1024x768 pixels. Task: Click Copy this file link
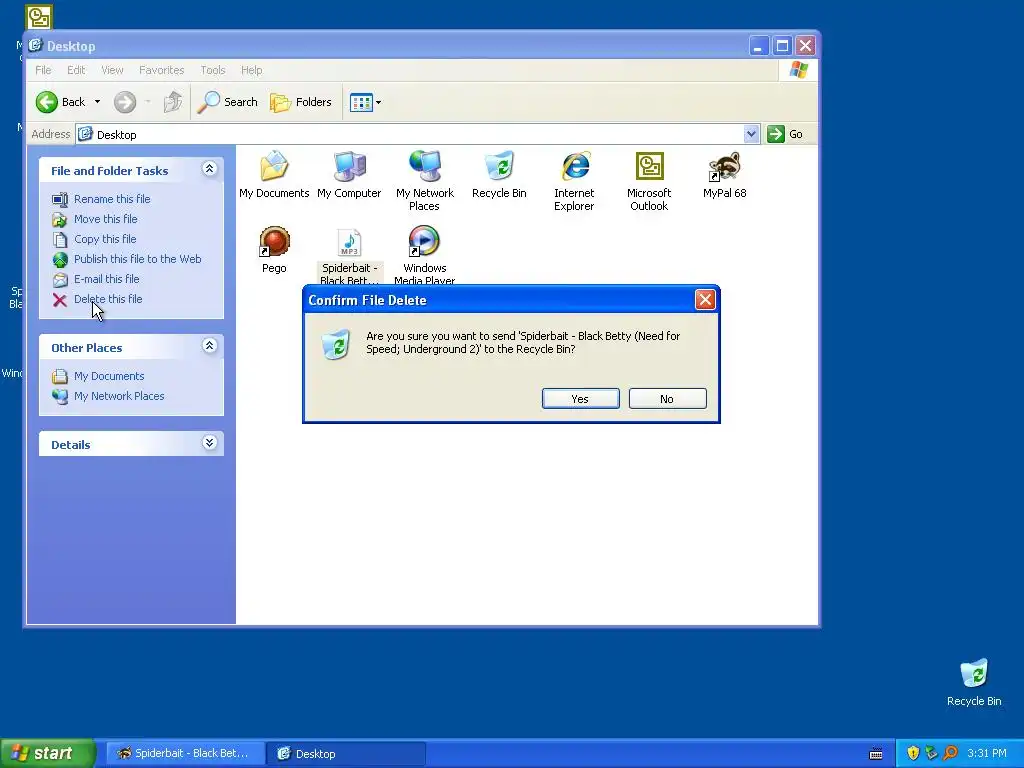click(104, 239)
